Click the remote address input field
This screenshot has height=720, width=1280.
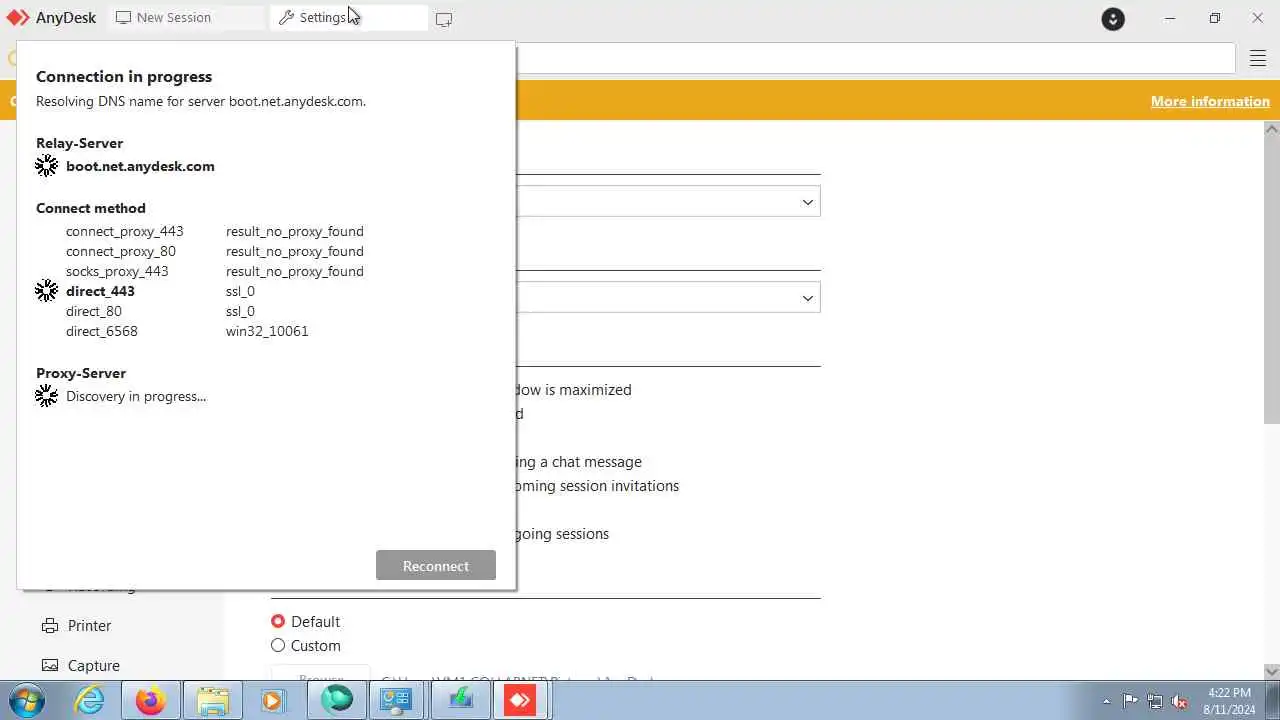[x=875, y=58]
